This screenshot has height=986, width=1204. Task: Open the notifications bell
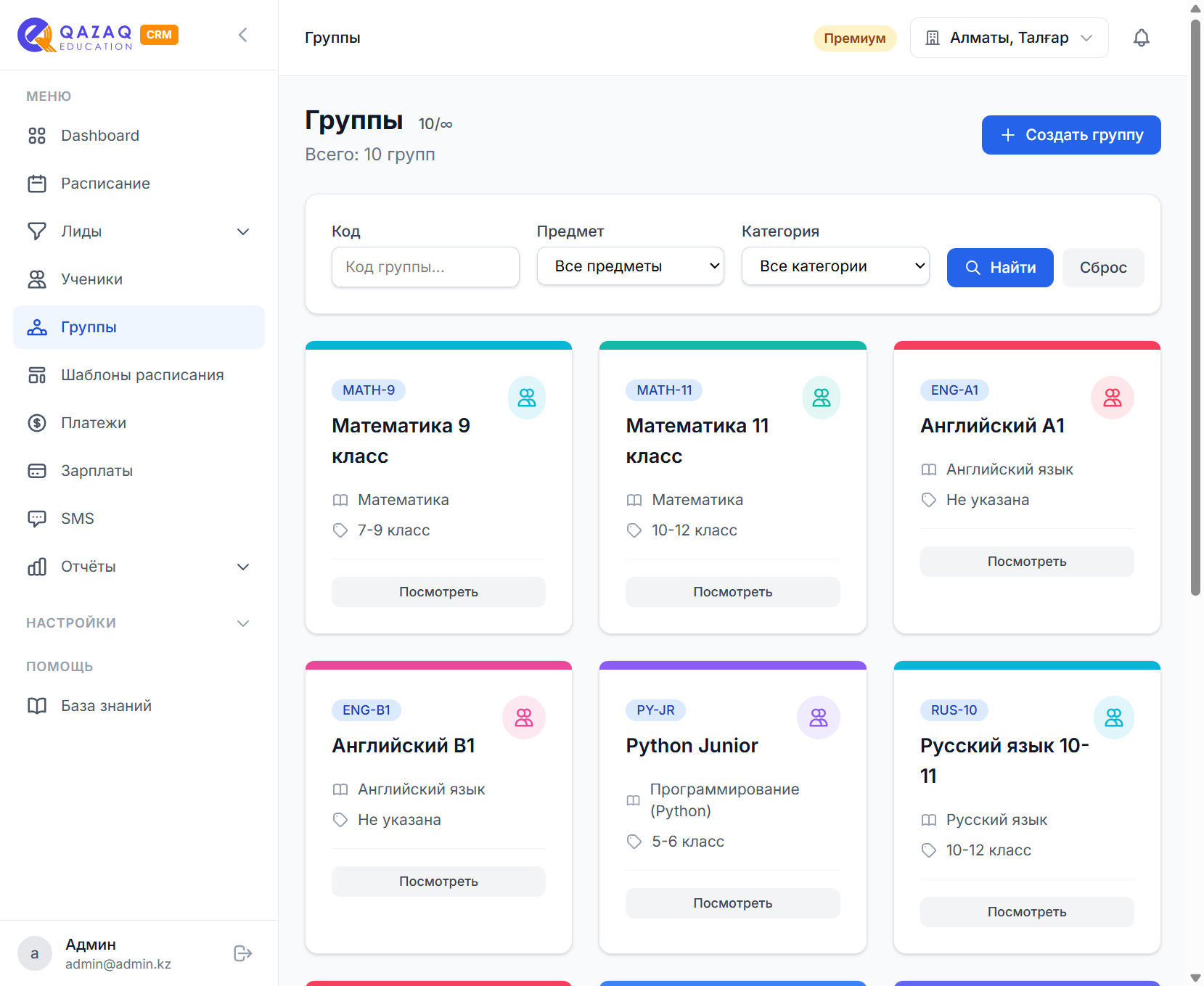1142,38
